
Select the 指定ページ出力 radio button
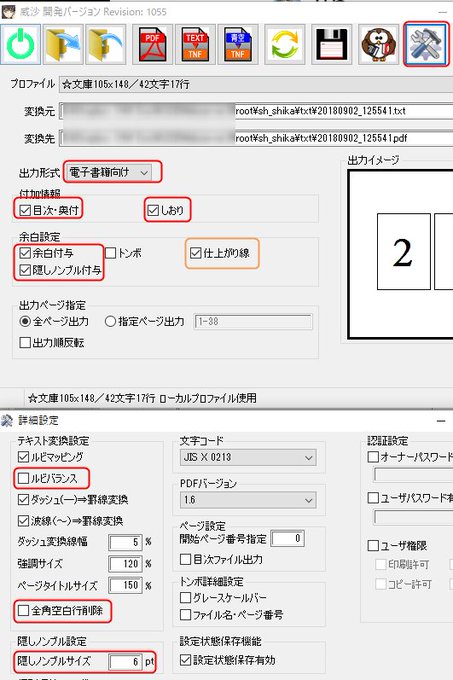111,321
